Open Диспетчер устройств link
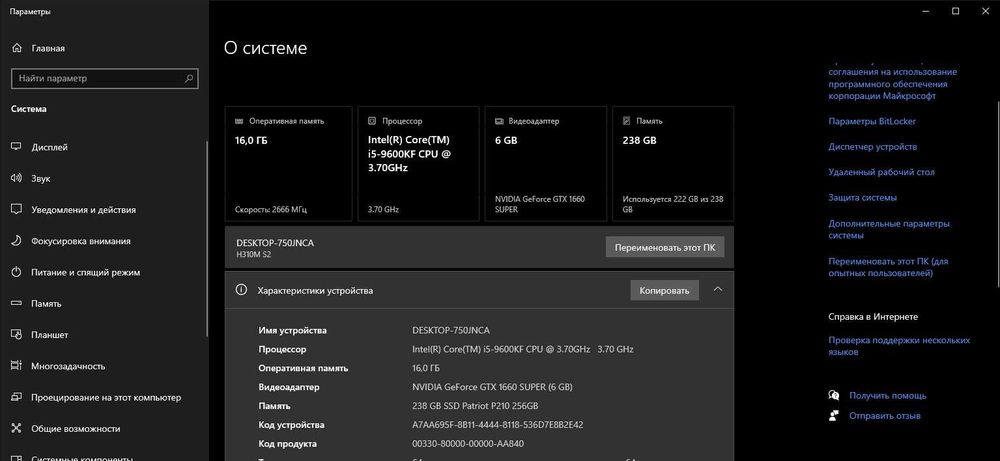 872,147
